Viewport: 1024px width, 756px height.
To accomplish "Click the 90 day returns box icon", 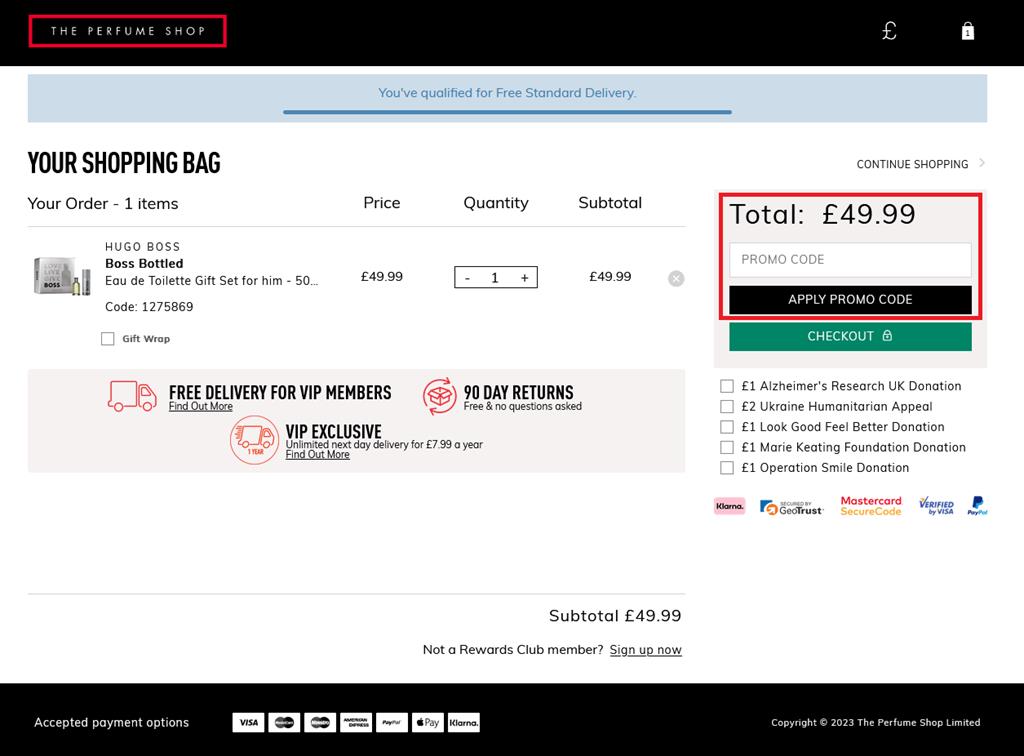I will click(439, 396).
